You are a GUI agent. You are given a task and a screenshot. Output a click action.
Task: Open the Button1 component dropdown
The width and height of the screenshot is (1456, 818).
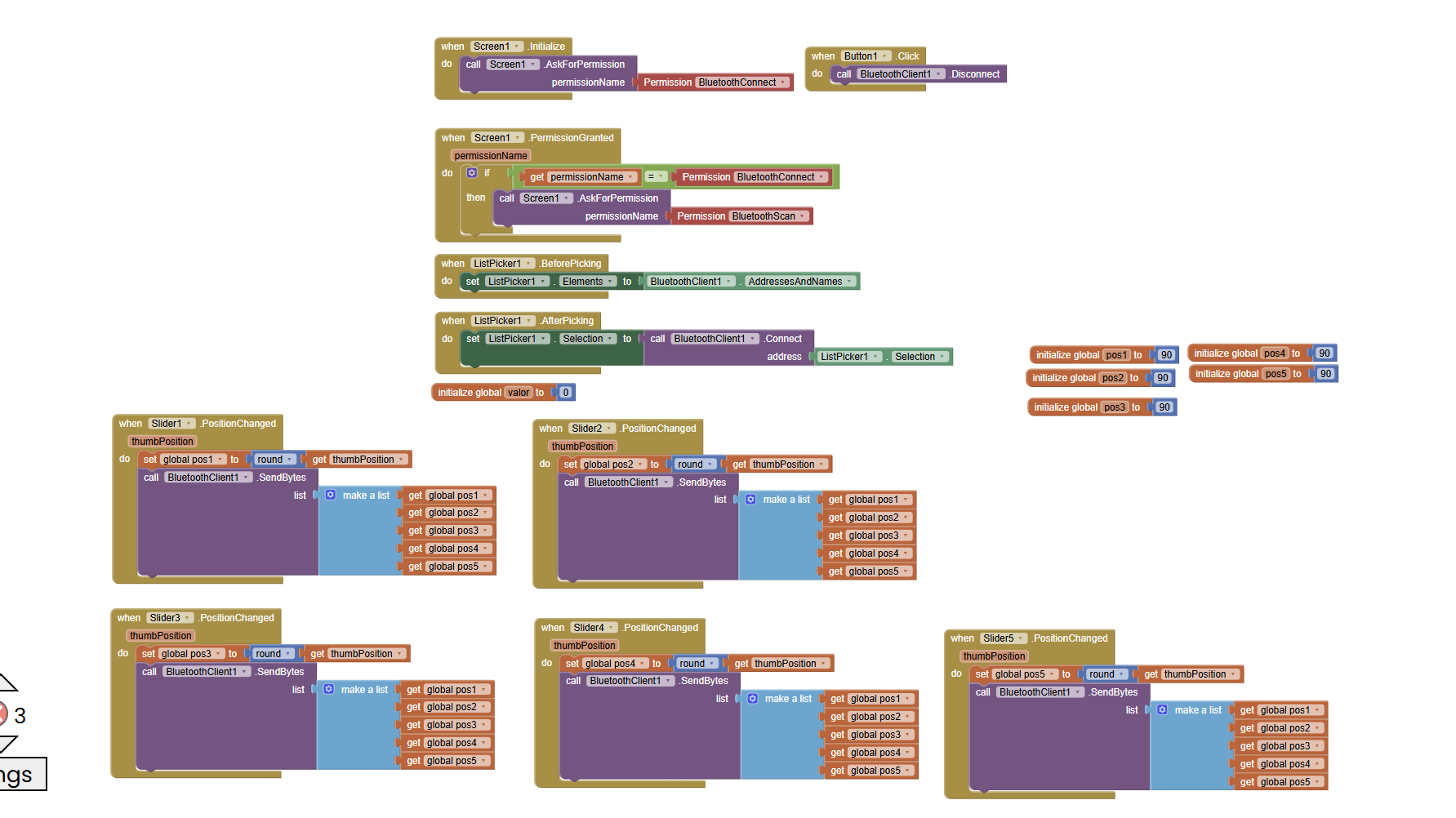pos(866,56)
